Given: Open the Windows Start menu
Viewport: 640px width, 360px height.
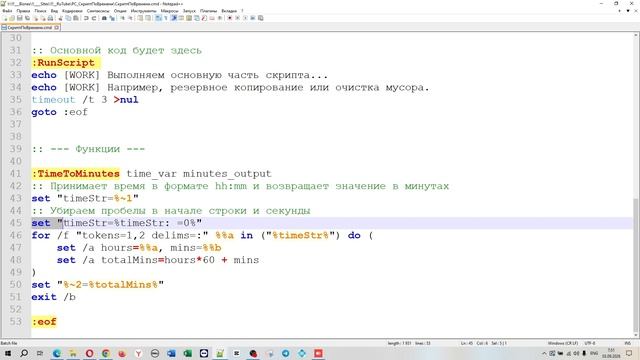Looking at the screenshot, I should (8, 353).
